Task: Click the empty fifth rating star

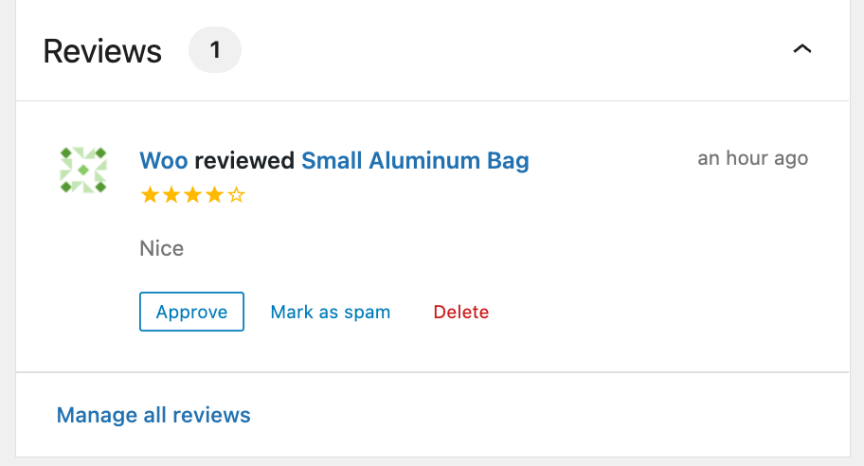Action: pos(236,195)
